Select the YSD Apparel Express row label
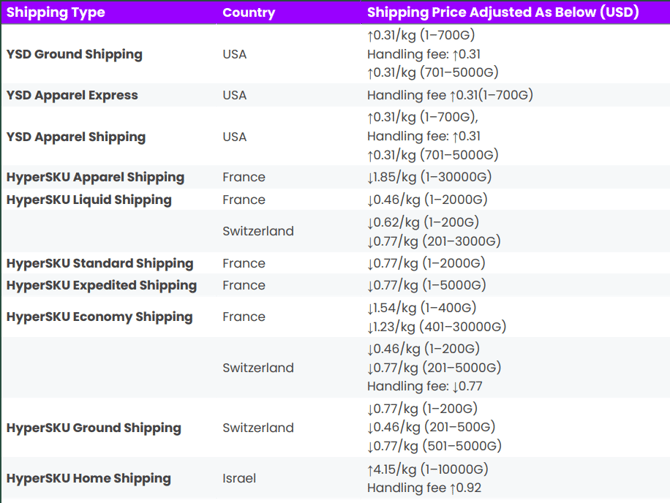This screenshot has height=503, width=670. (72, 95)
